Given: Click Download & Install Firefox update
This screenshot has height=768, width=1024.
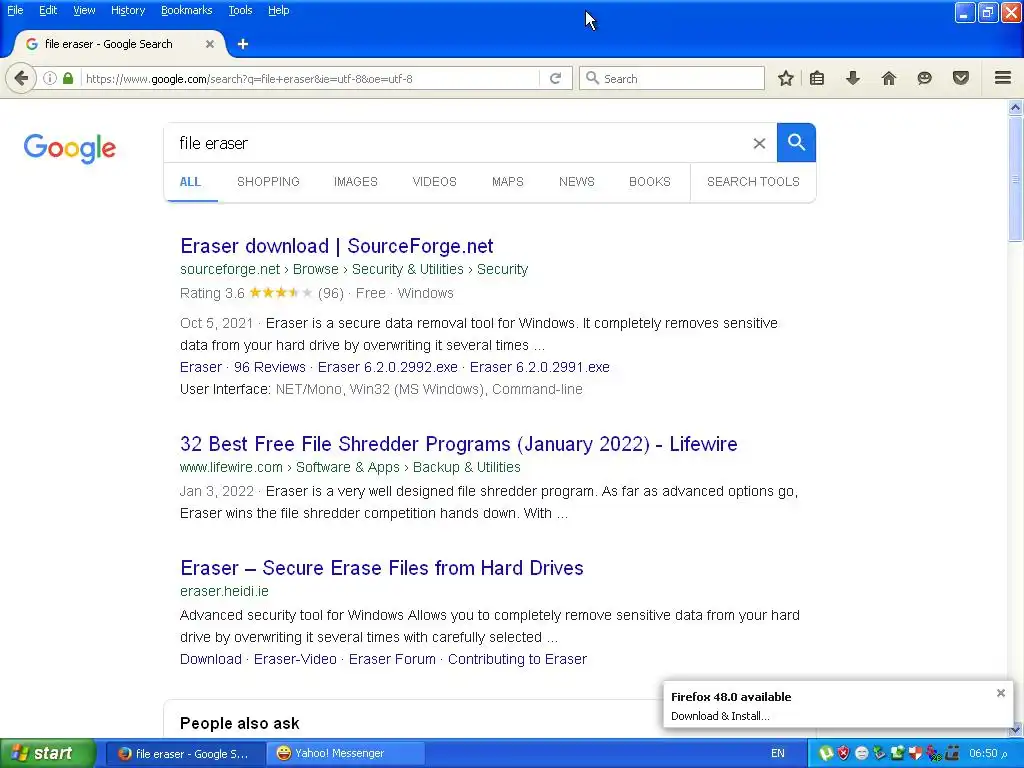Looking at the screenshot, I should pyautogui.click(x=720, y=716).
